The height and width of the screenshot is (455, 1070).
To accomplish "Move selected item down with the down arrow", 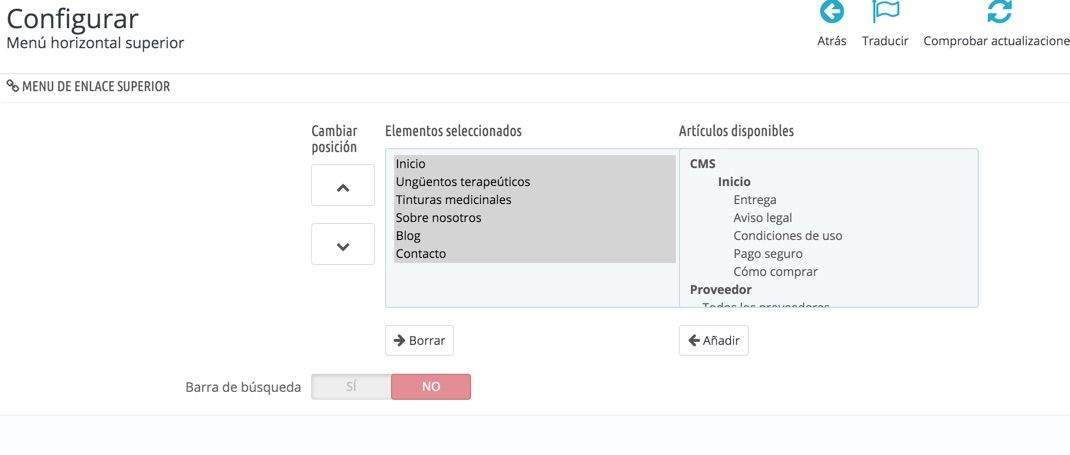I will [x=343, y=244].
